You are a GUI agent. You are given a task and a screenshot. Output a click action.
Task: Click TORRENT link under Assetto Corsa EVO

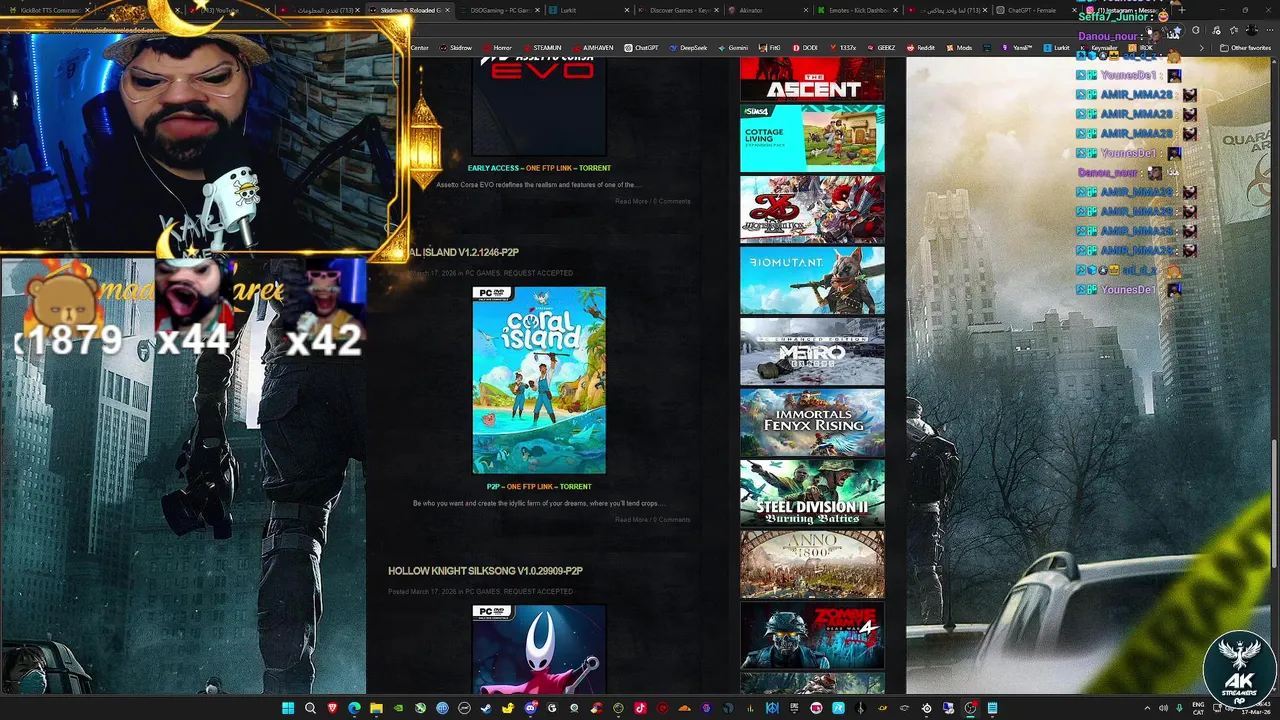tap(595, 168)
